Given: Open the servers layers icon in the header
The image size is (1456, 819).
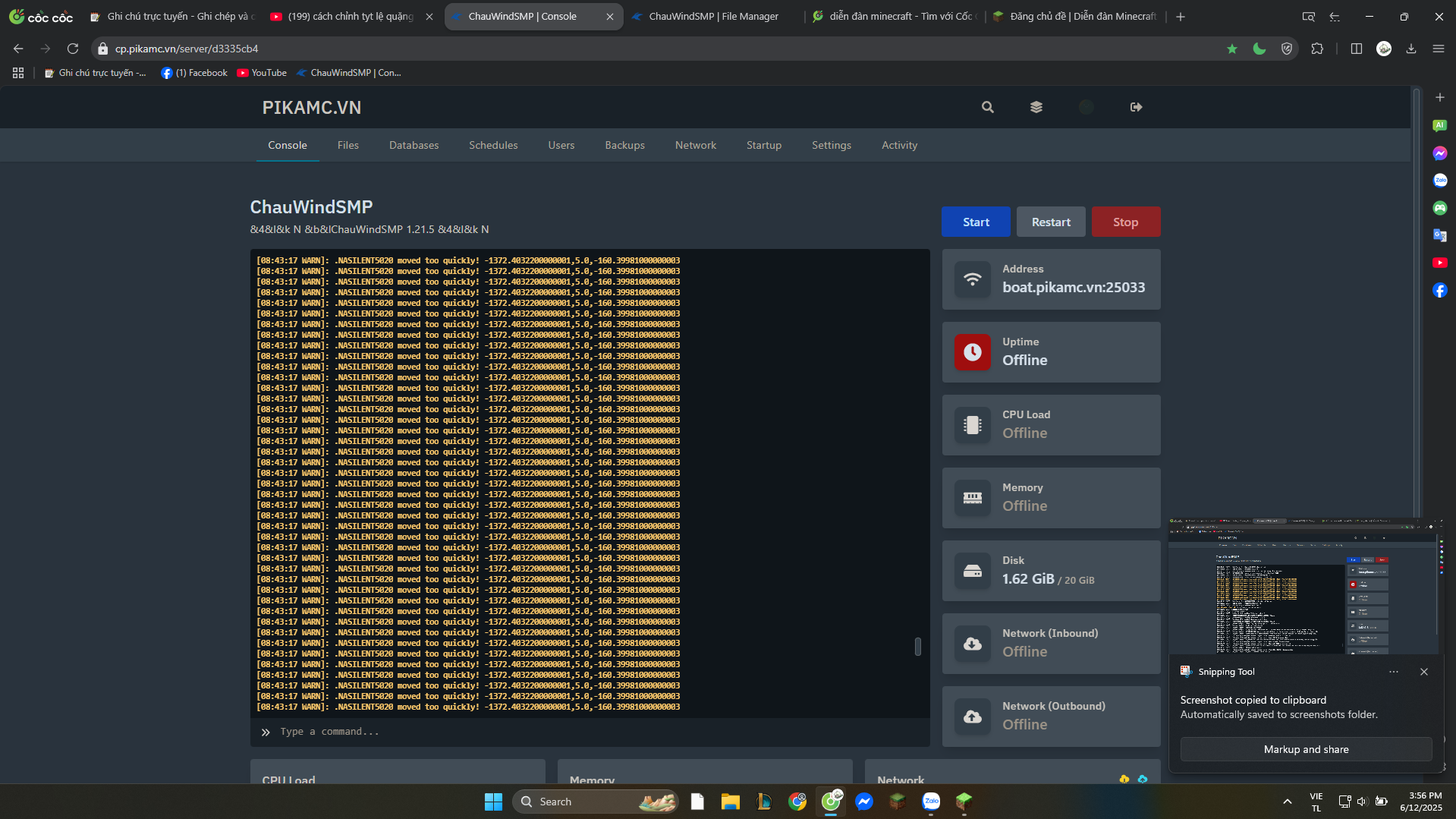Looking at the screenshot, I should click(x=1036, y=107).
